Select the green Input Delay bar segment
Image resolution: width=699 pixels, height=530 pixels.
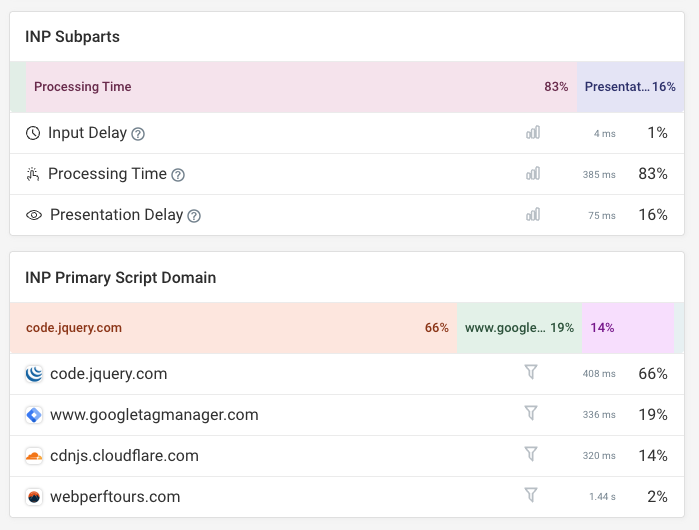[x=18, y=87]
